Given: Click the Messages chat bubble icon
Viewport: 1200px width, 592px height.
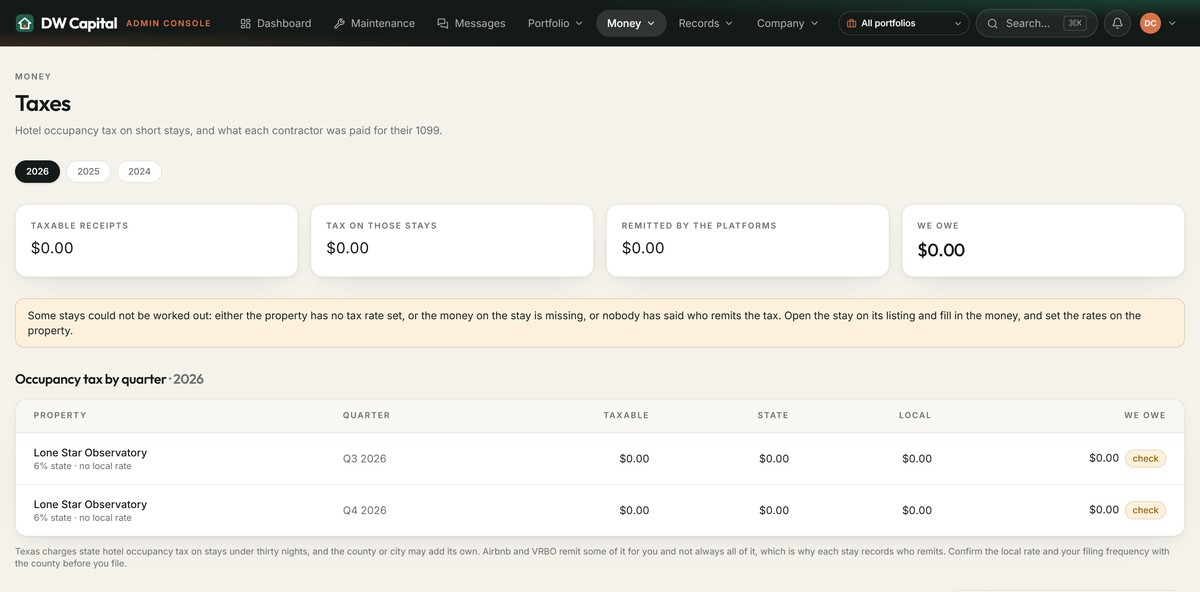Looking at the screenshot, I should coord(443,23).
